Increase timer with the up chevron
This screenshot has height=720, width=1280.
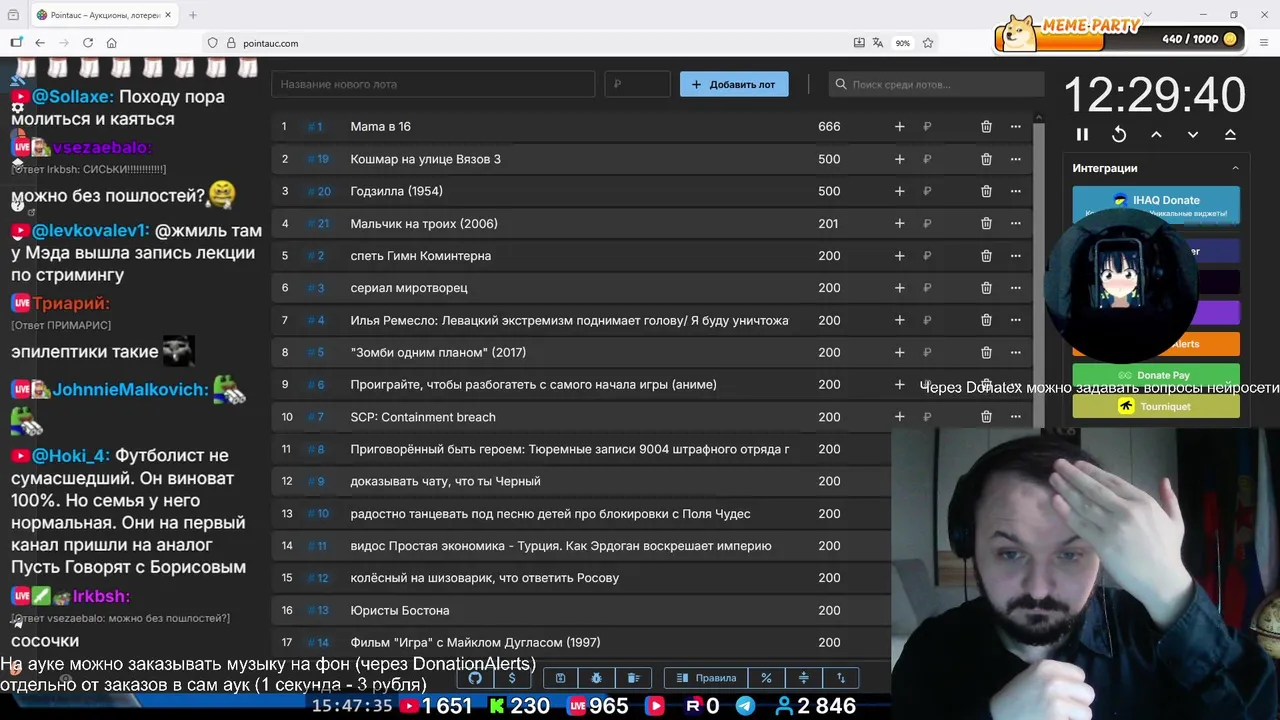click(x=1156, y=134)
